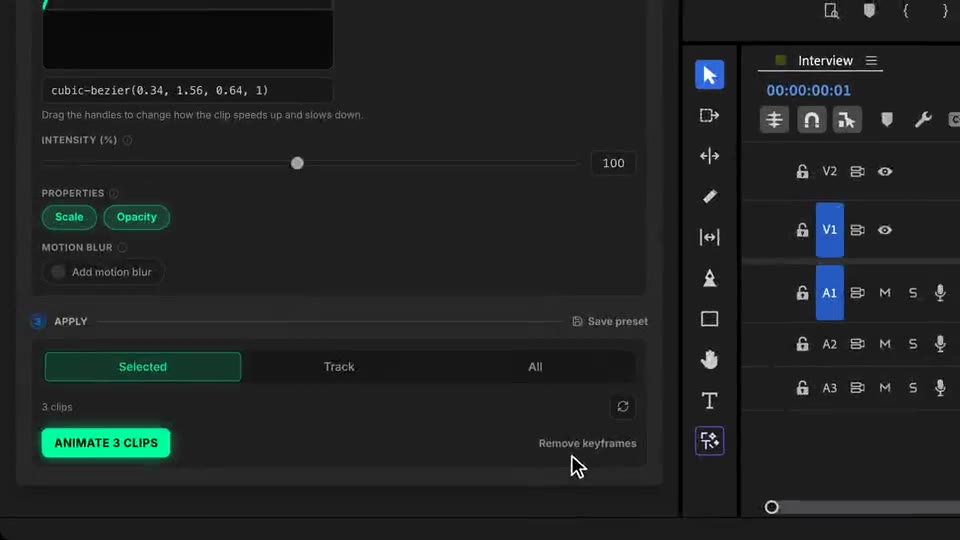Mute track A3

(x=885, y=388)
